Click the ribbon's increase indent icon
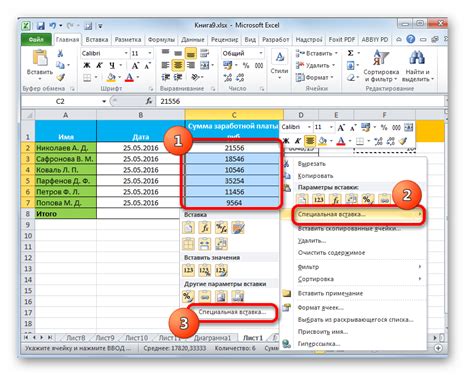The image size is (474, 375). click(x=178, y=78)
